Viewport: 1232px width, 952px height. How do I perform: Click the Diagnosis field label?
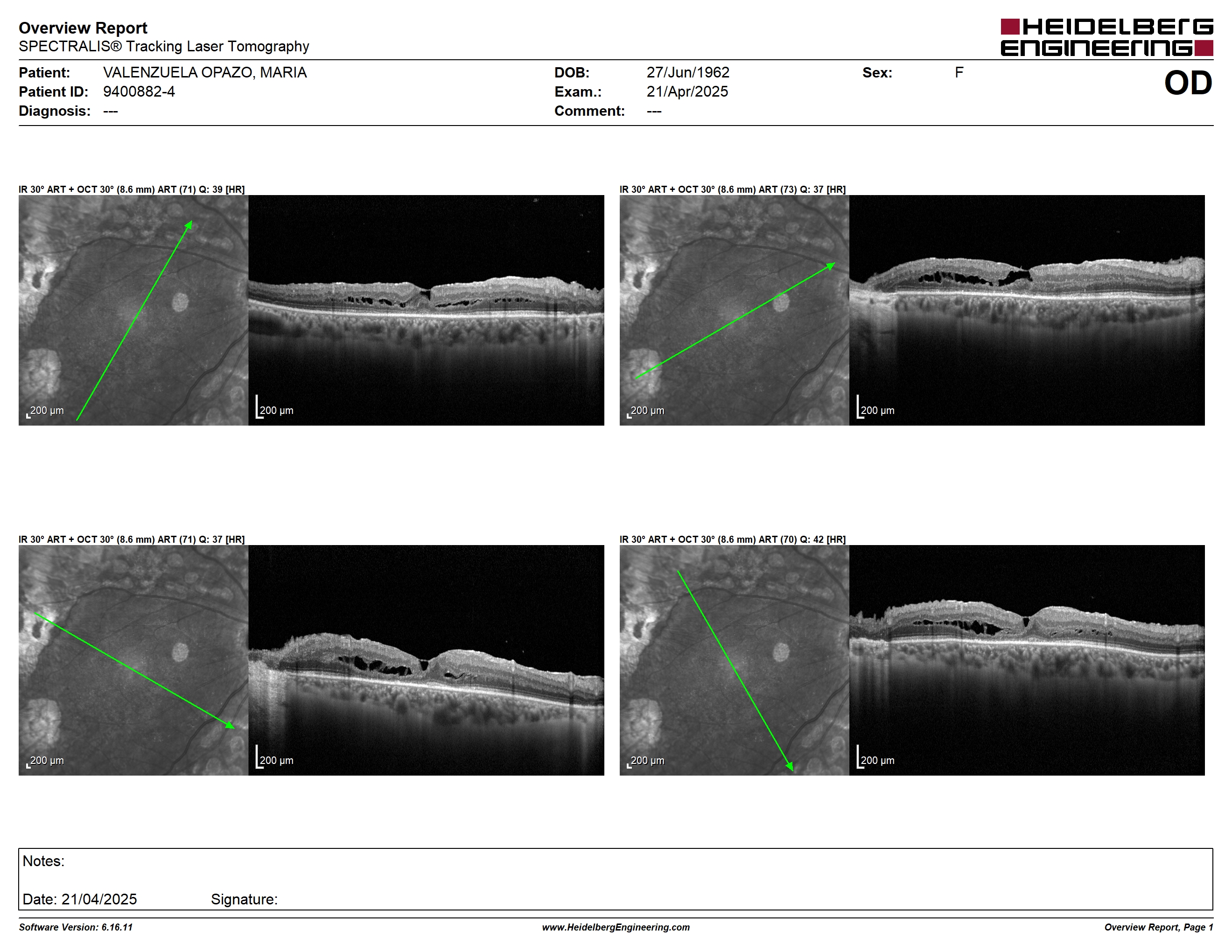(55, 111)
